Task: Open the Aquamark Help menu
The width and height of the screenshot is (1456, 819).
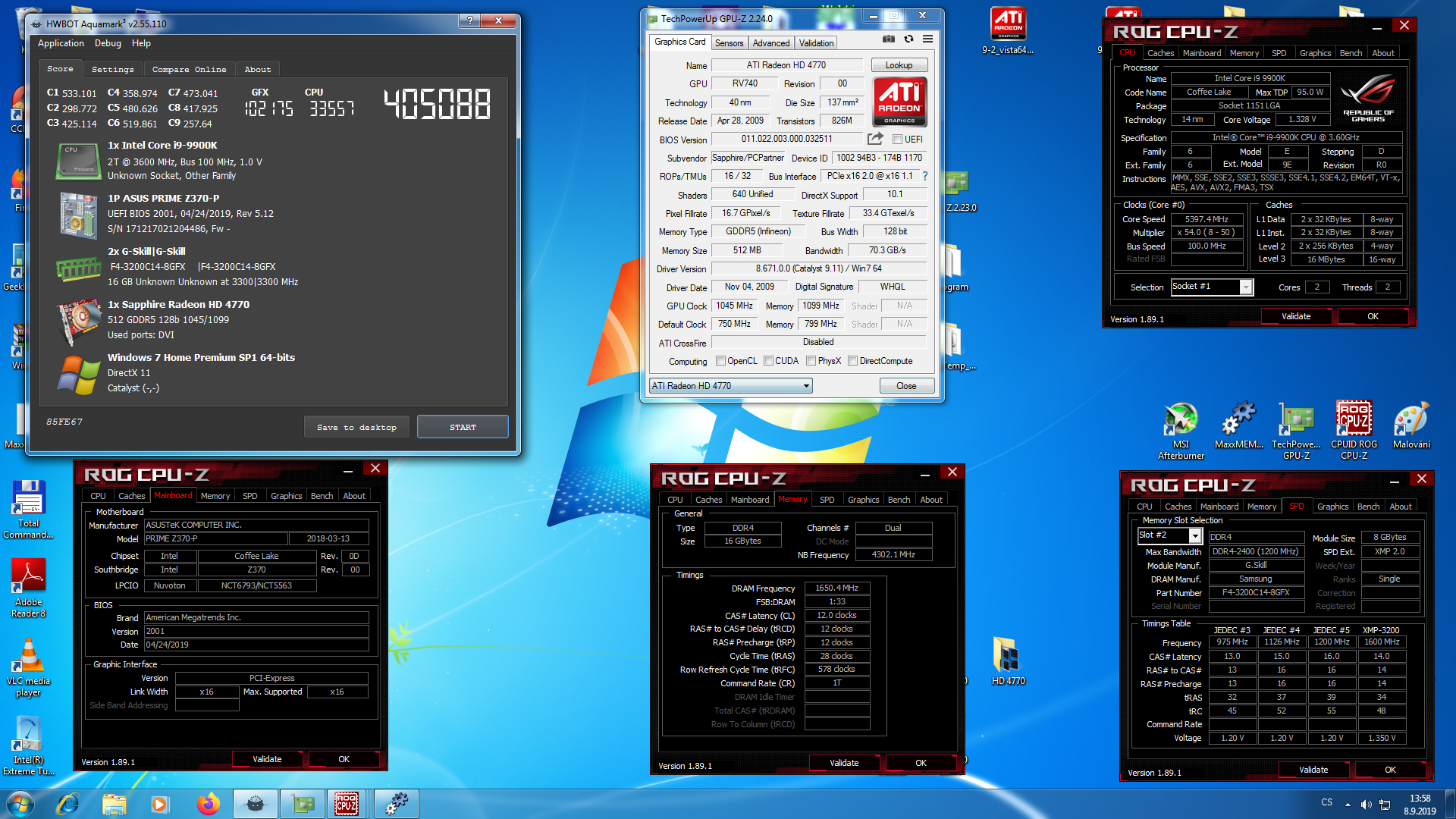Action: [x=141, y=43]
